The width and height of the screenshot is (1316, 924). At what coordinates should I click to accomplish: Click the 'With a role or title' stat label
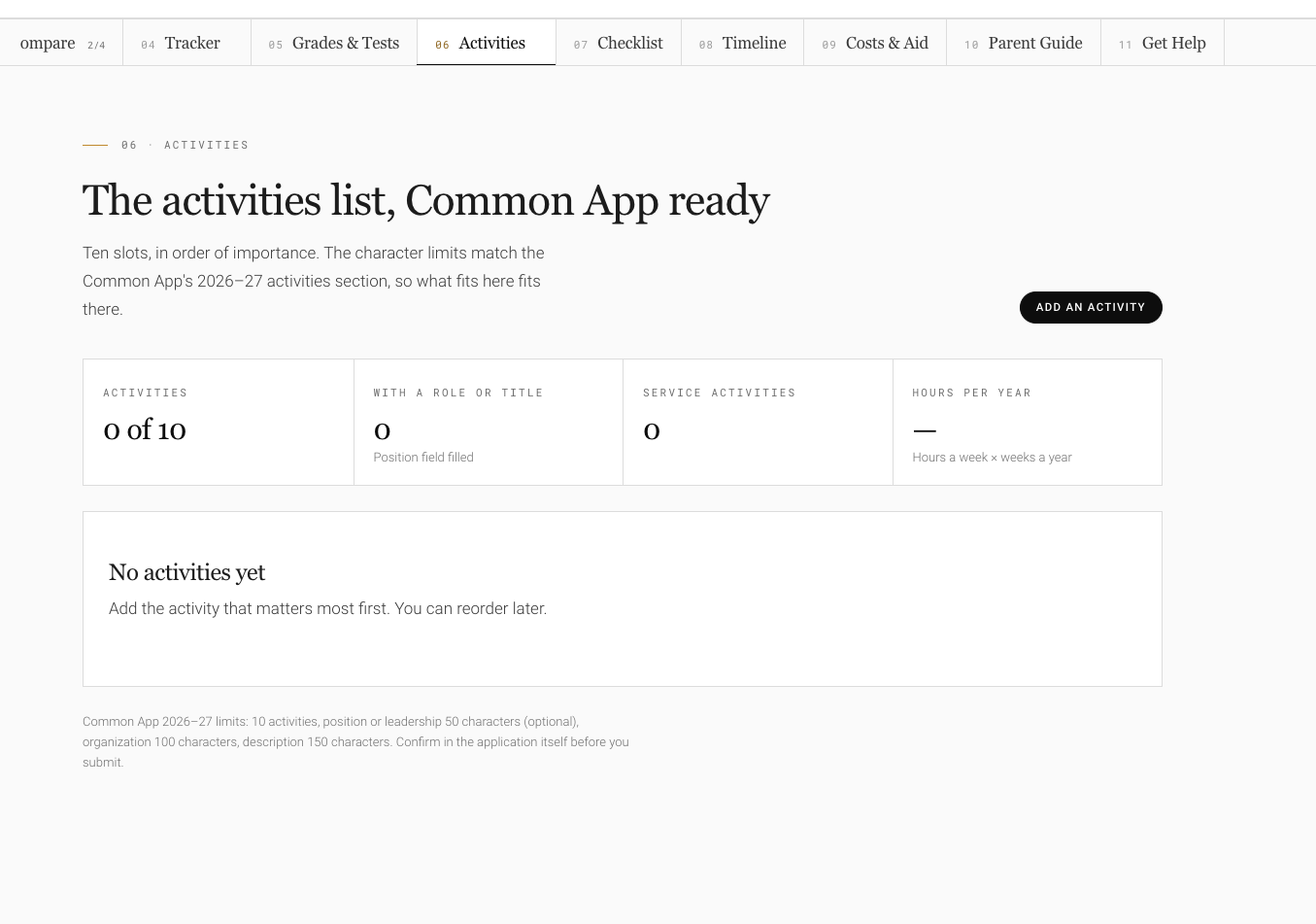click(x=458, y=393)
